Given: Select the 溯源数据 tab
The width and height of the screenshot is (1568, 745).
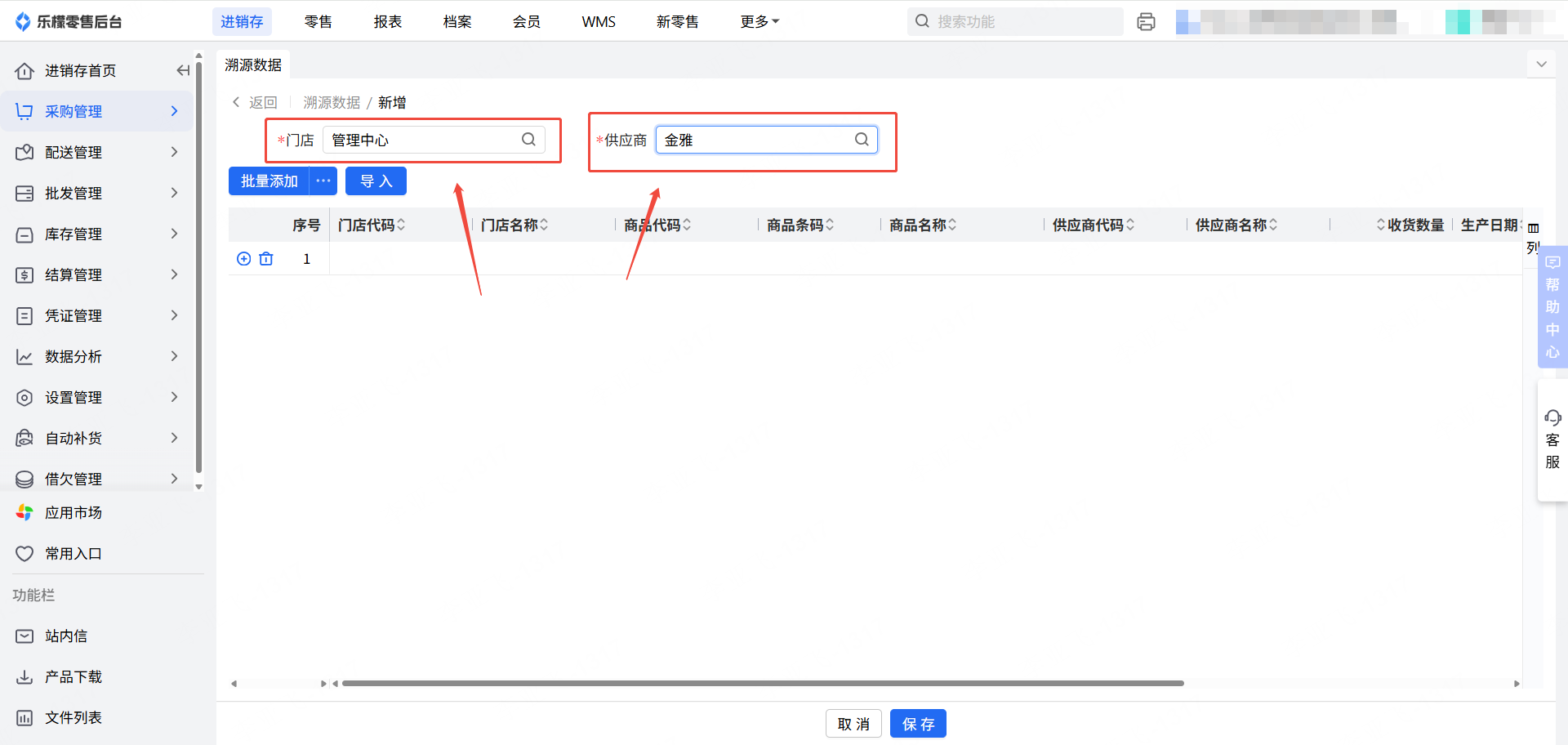Looking at the screenshot, I should coord(253,65).
